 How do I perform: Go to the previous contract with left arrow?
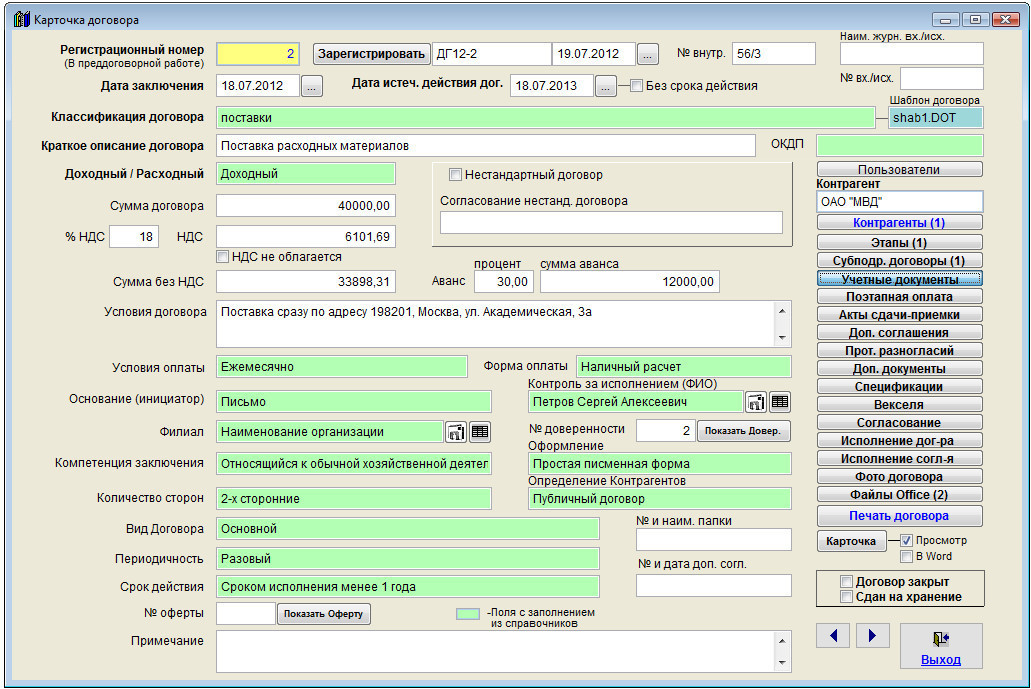833,636
